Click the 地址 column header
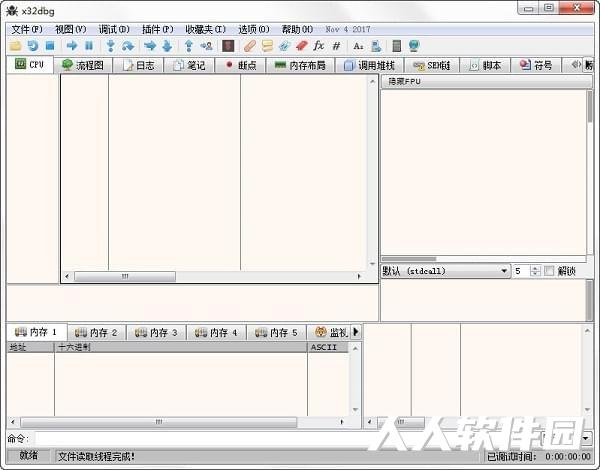 [31, 347]
